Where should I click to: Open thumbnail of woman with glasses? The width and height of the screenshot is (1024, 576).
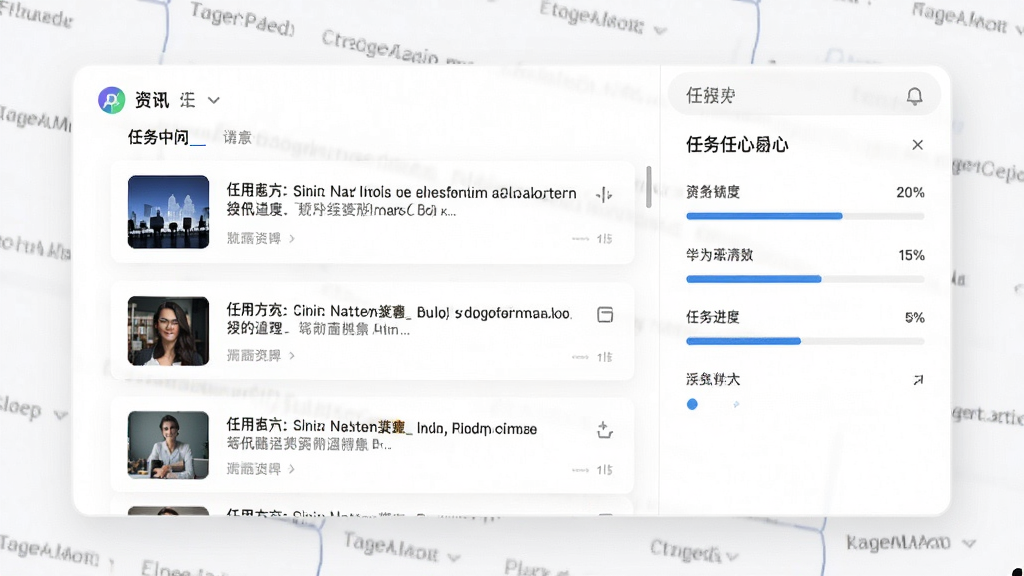[168, 331]
